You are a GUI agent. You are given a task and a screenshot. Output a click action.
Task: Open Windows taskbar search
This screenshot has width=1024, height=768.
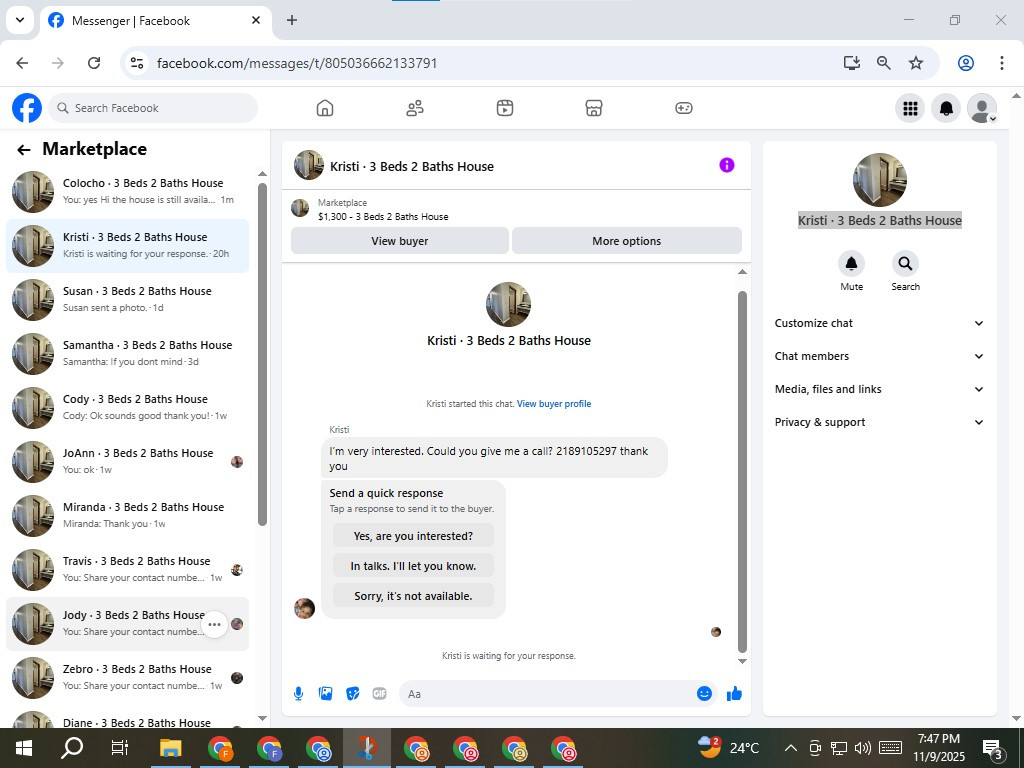click(x=72, y=748)
